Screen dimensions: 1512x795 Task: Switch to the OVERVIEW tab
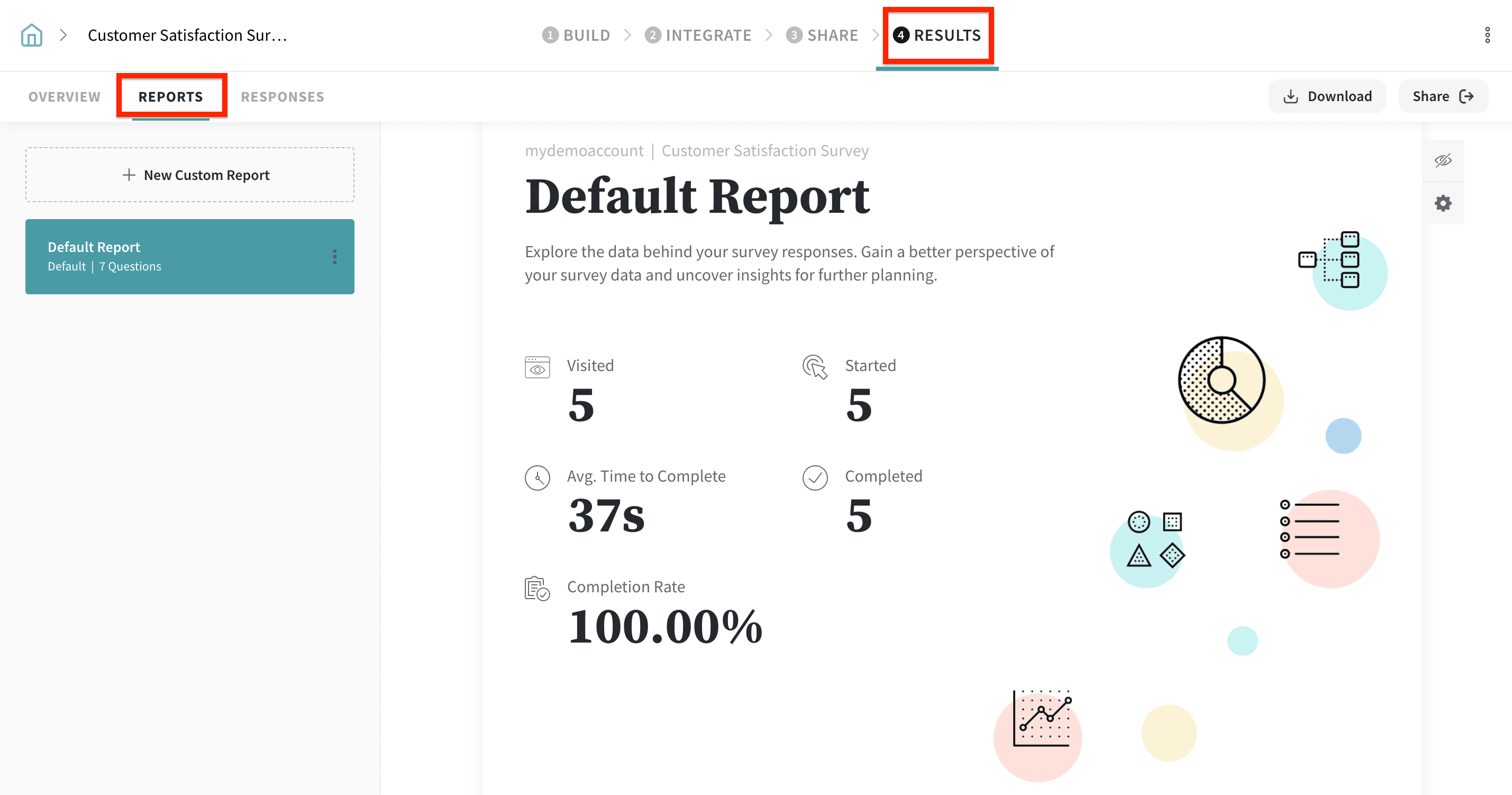(x=65, y=97)
